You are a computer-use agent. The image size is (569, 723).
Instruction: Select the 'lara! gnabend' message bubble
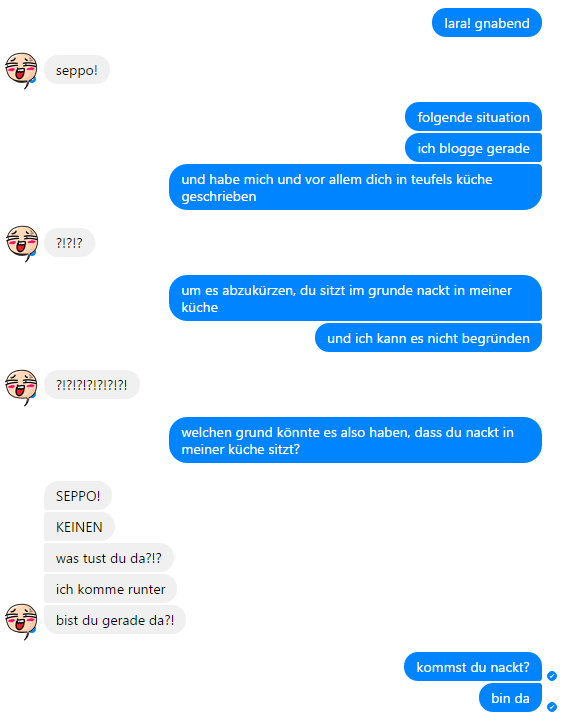[486, 23]
